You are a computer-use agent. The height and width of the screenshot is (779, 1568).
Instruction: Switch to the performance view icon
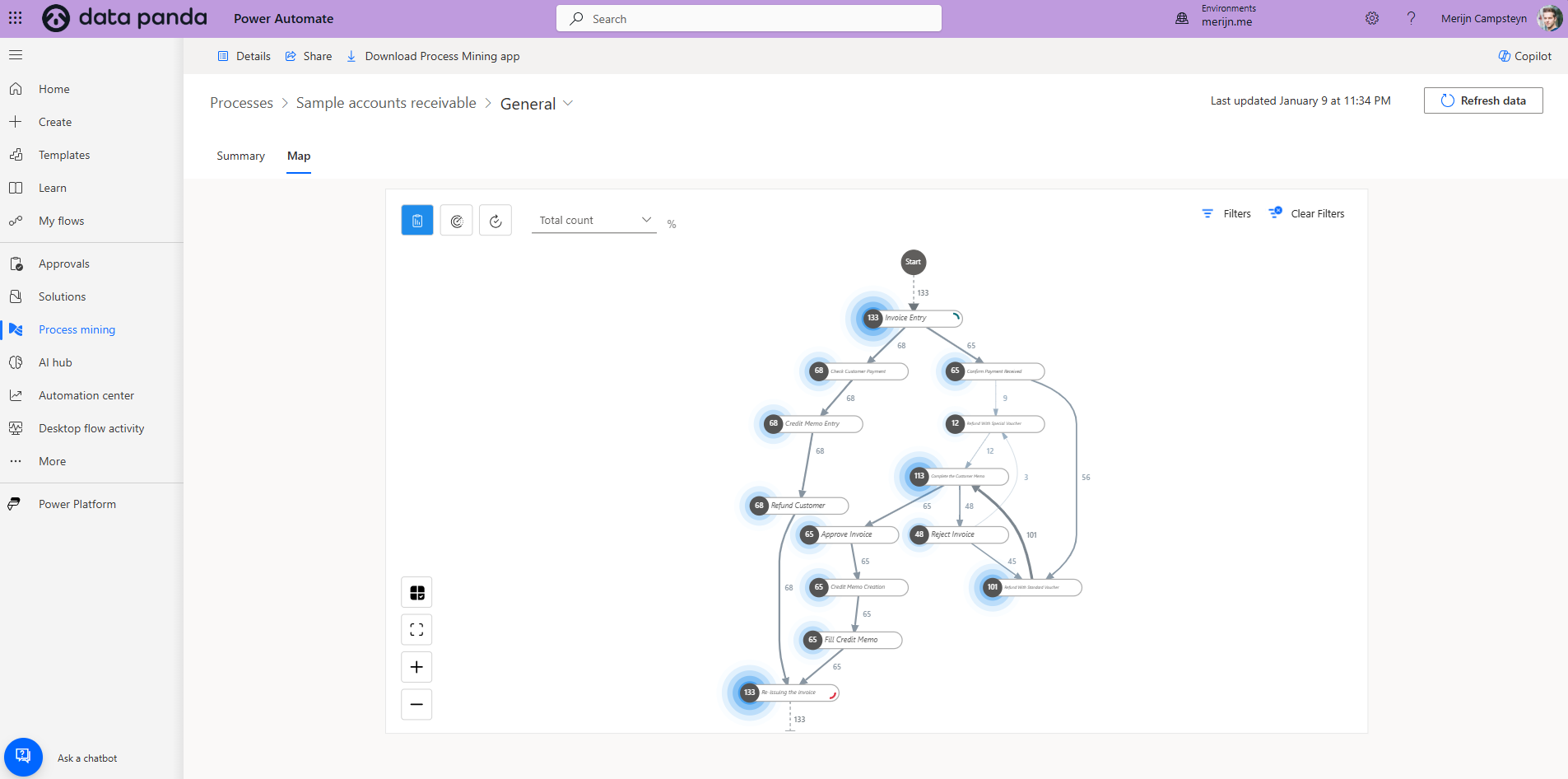(x=457, y=221)
